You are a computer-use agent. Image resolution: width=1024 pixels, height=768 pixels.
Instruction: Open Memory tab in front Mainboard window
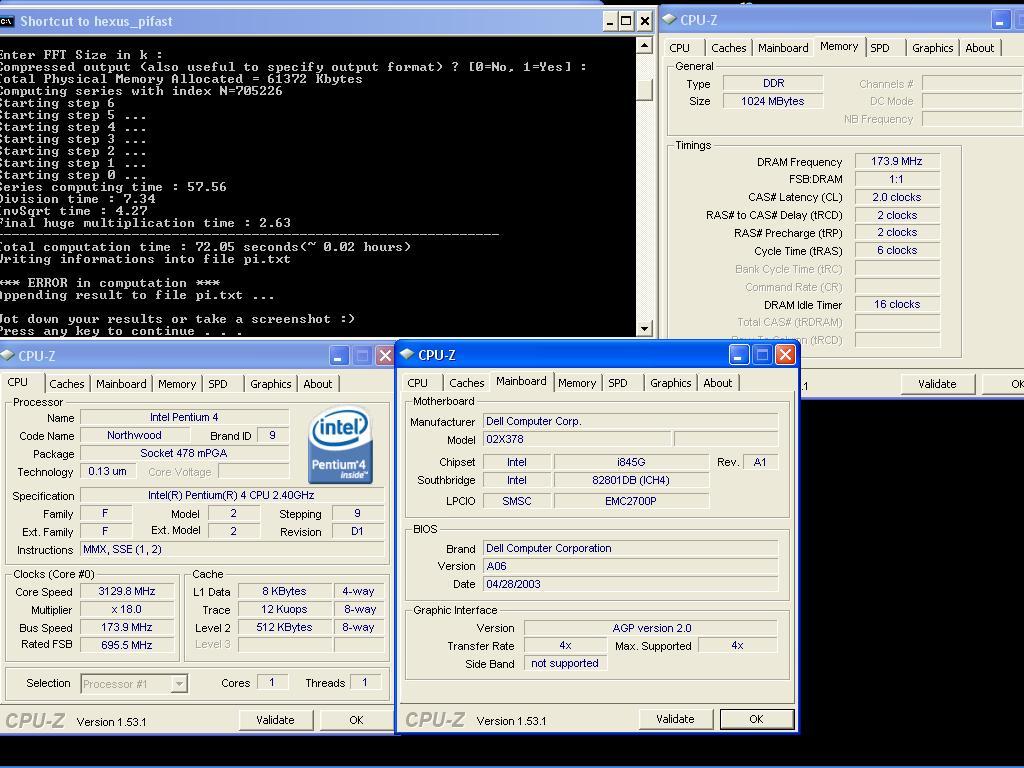pyautogui.click(x=577, y=383)
